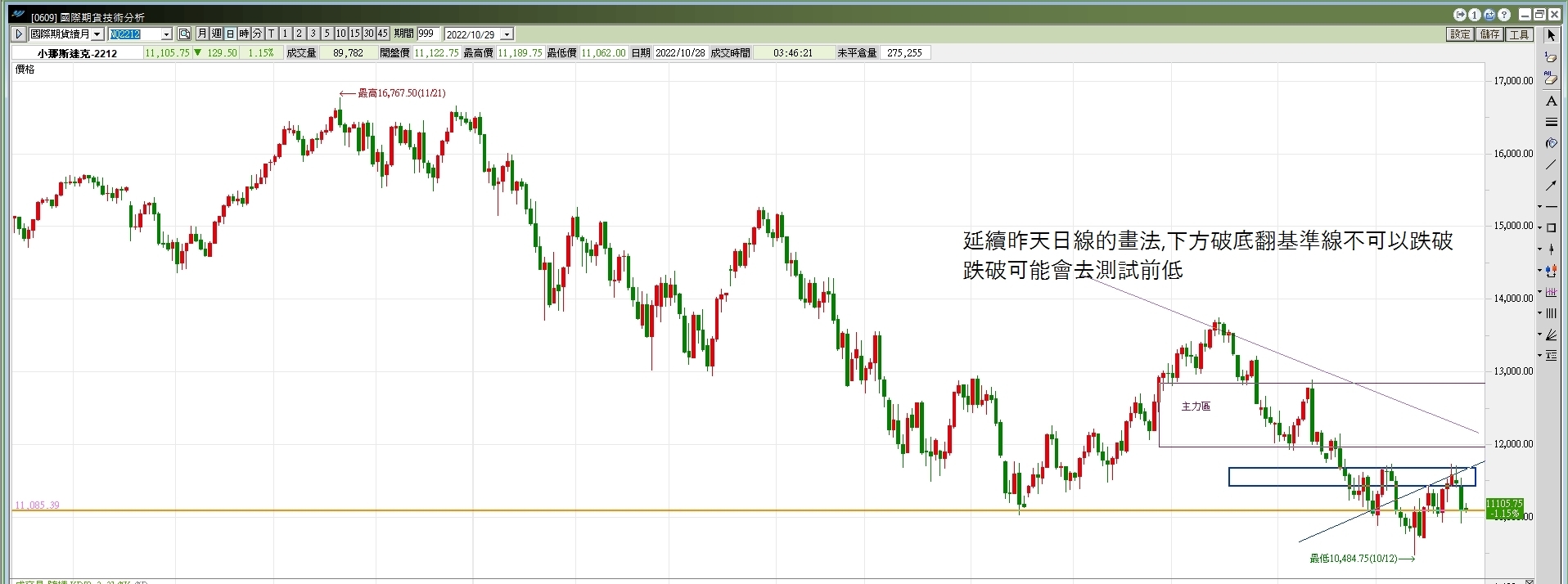Select the 30-minute interval button
Viewport: 1568px width, 584px height.
[368, 34]
